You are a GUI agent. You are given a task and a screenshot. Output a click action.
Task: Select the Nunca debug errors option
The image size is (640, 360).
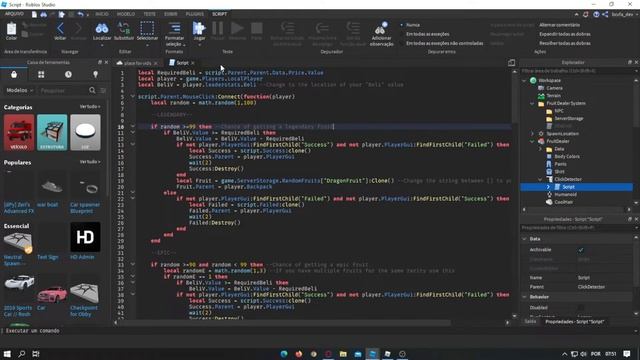click(x=411, y=25)
